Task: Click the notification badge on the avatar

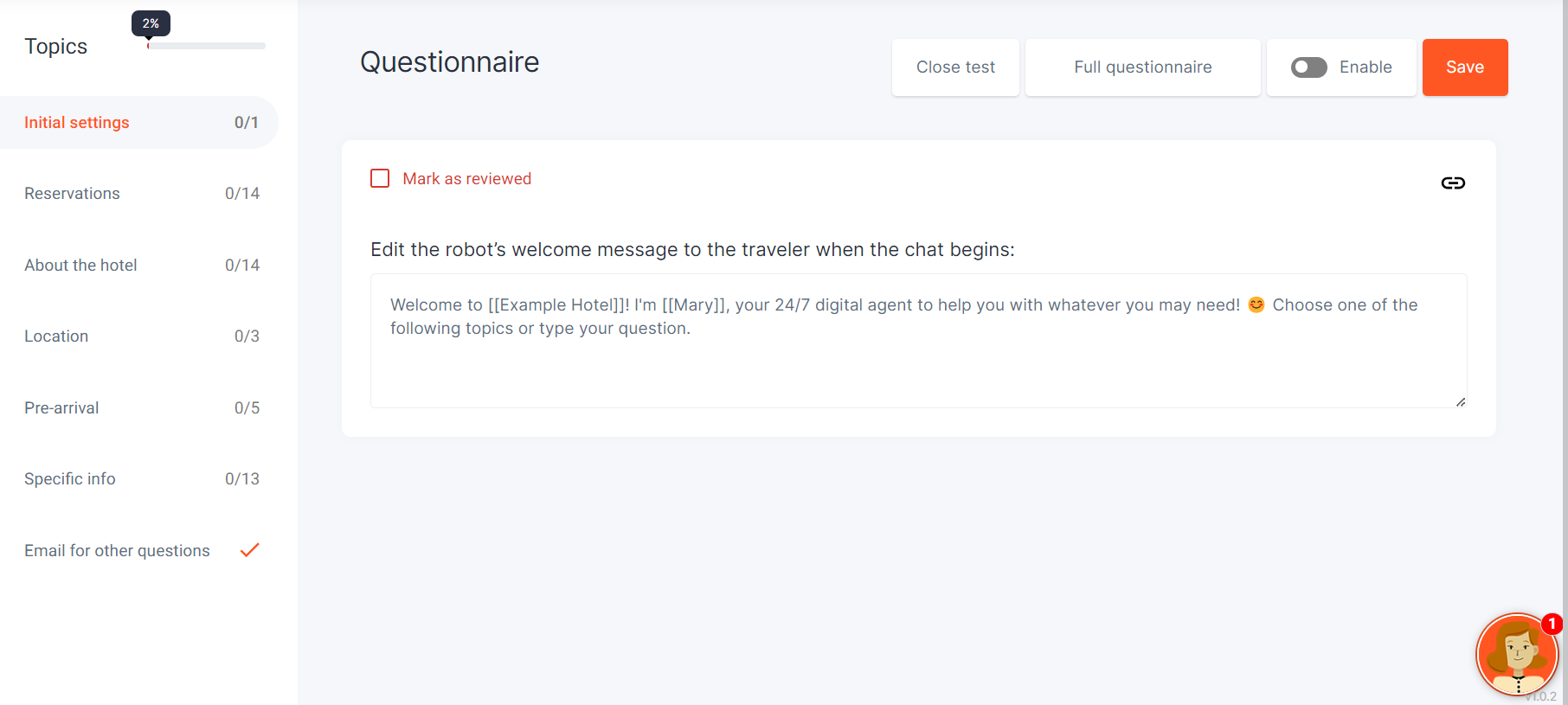Action: click(x=1552, y=624)
